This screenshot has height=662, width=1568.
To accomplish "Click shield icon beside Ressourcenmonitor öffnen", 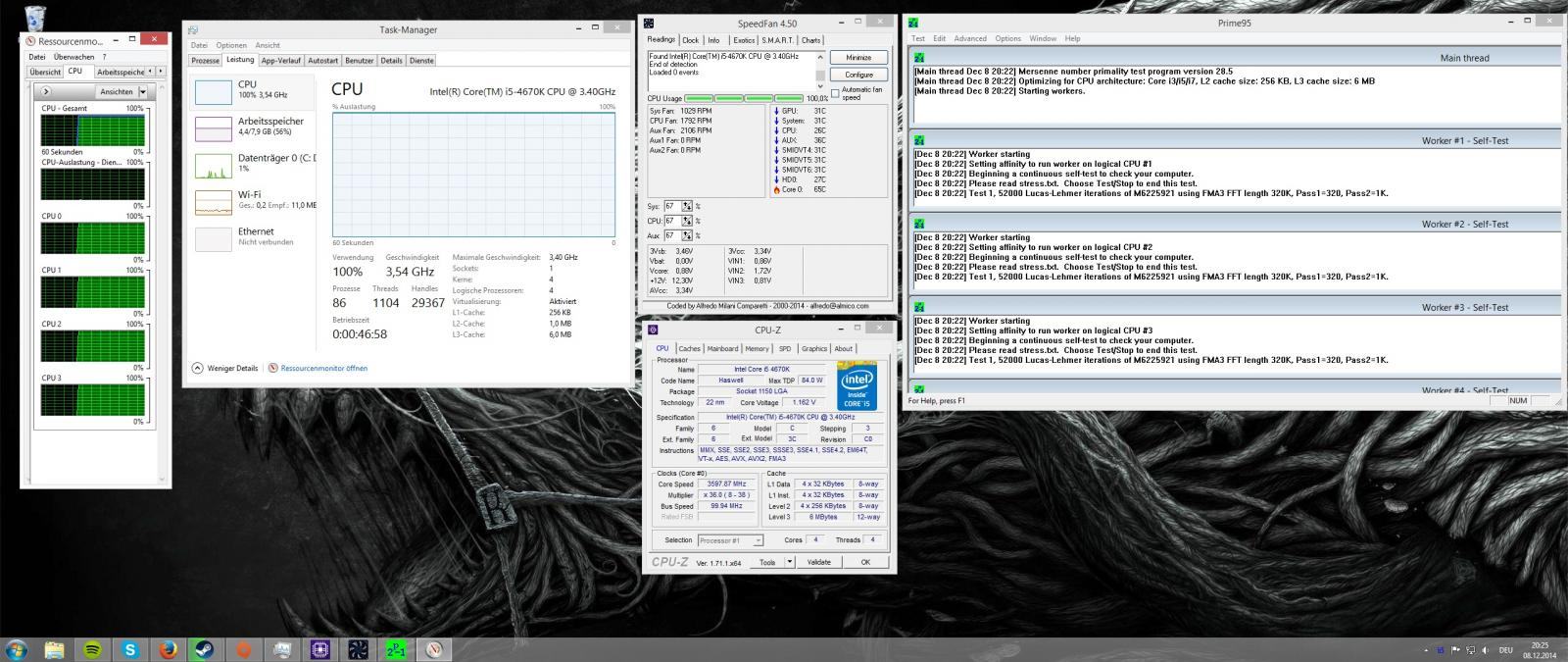I will click(x=272, y=368).
